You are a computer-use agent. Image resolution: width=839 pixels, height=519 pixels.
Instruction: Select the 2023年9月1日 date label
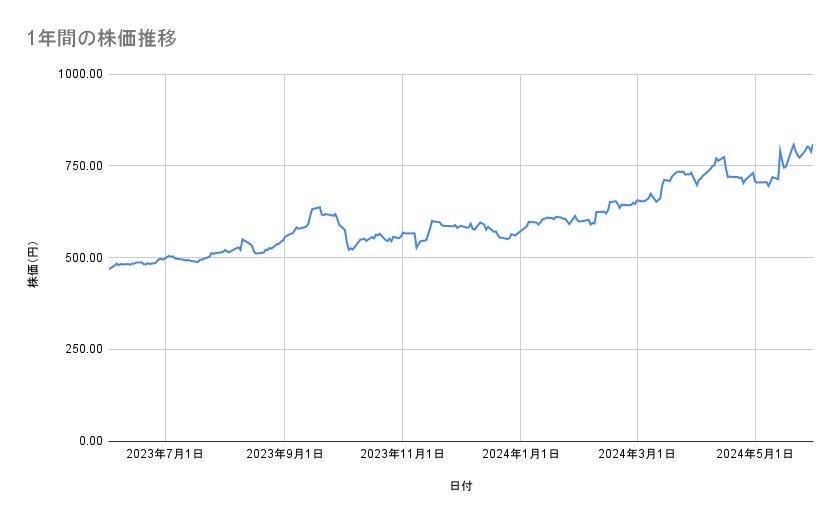[x=284, y=455]
